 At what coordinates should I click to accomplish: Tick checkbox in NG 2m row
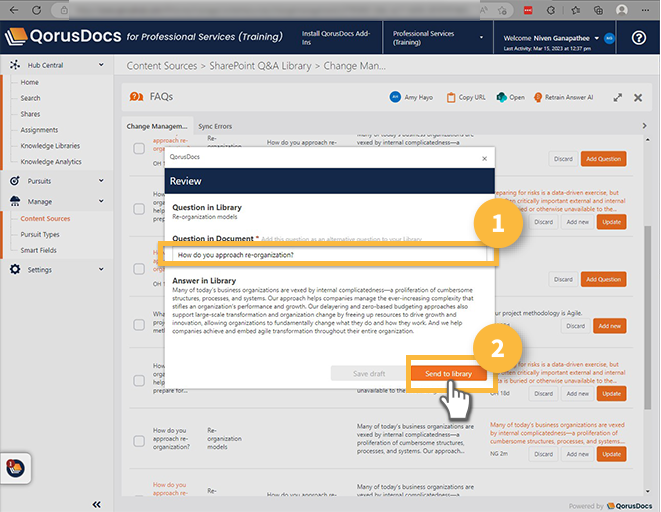coord(139,441)
